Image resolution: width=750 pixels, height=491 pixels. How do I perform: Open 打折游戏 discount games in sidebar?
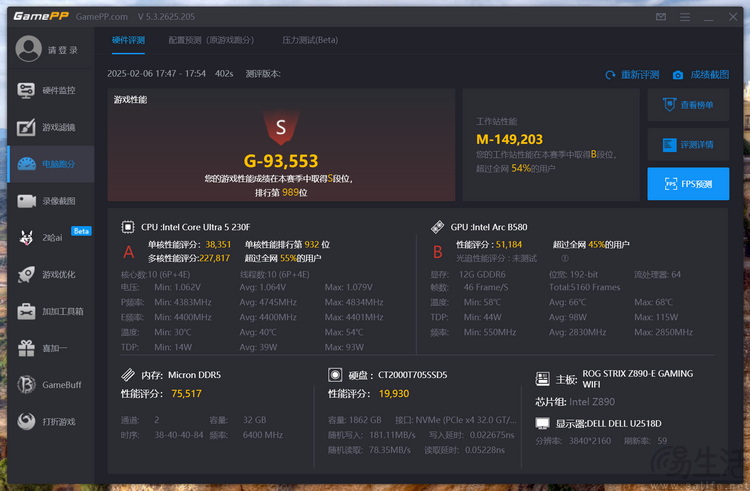coord(51,422)
